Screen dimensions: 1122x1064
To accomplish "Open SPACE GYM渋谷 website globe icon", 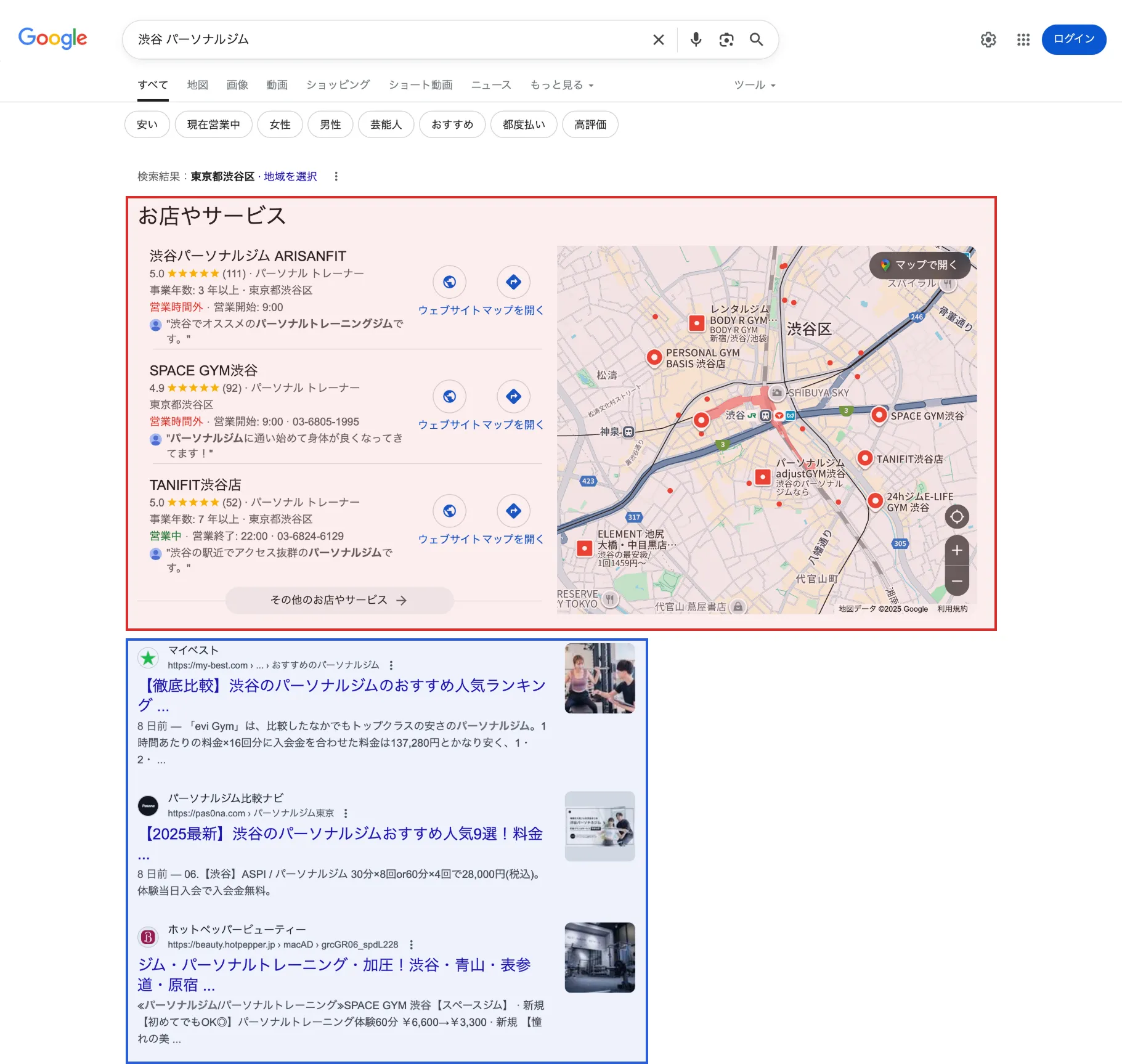I will [x=450, y=397].
